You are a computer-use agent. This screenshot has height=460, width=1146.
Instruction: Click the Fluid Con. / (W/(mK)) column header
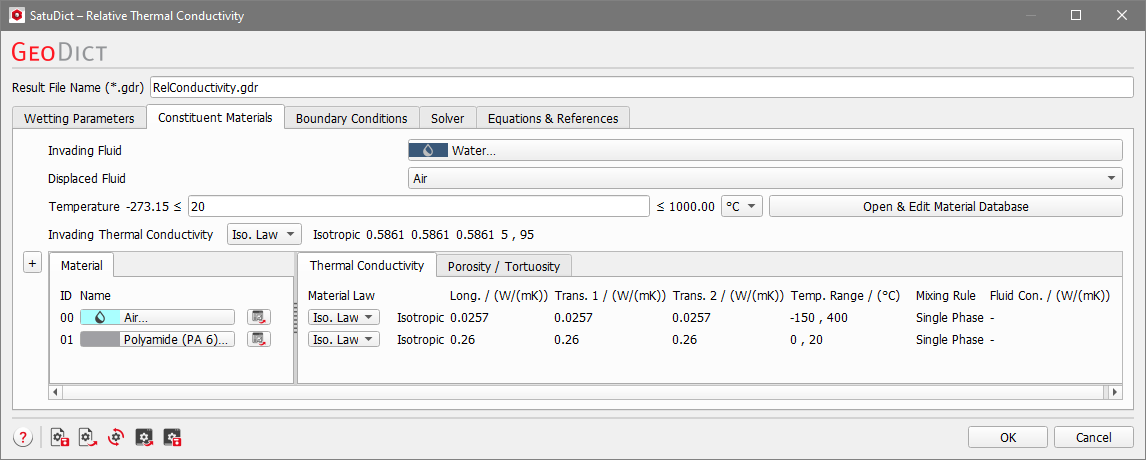1050,296
